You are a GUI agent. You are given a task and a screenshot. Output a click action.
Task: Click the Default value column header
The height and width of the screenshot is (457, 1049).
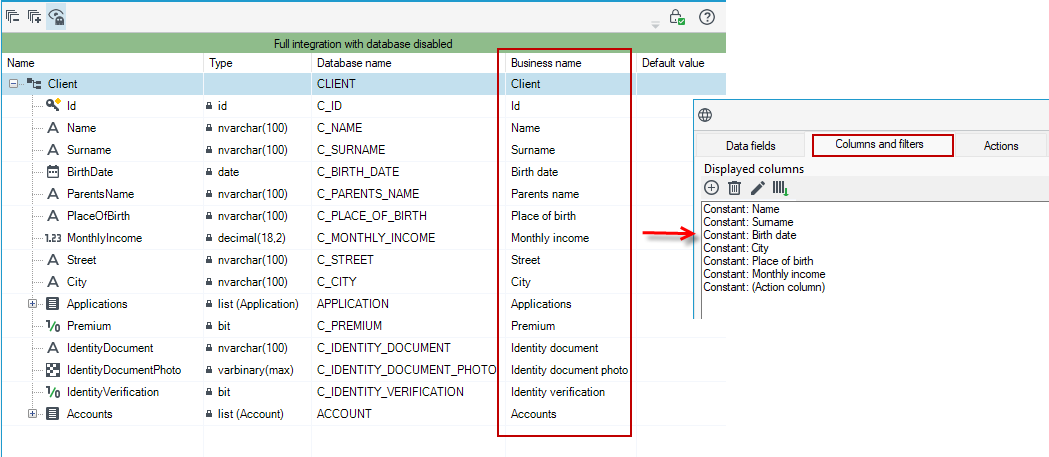(x=680, y=63)
